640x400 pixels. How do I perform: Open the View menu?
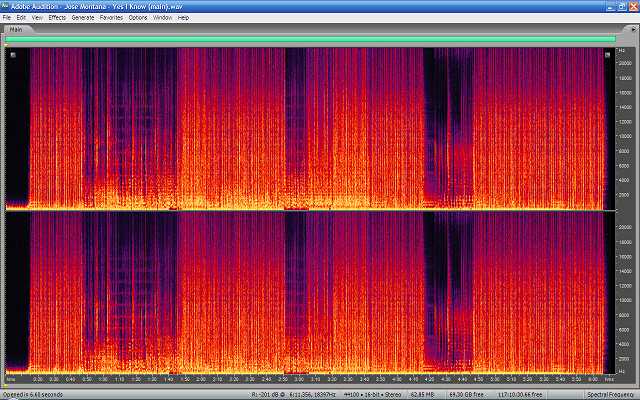pyautogui.click(x=37, y=18)
